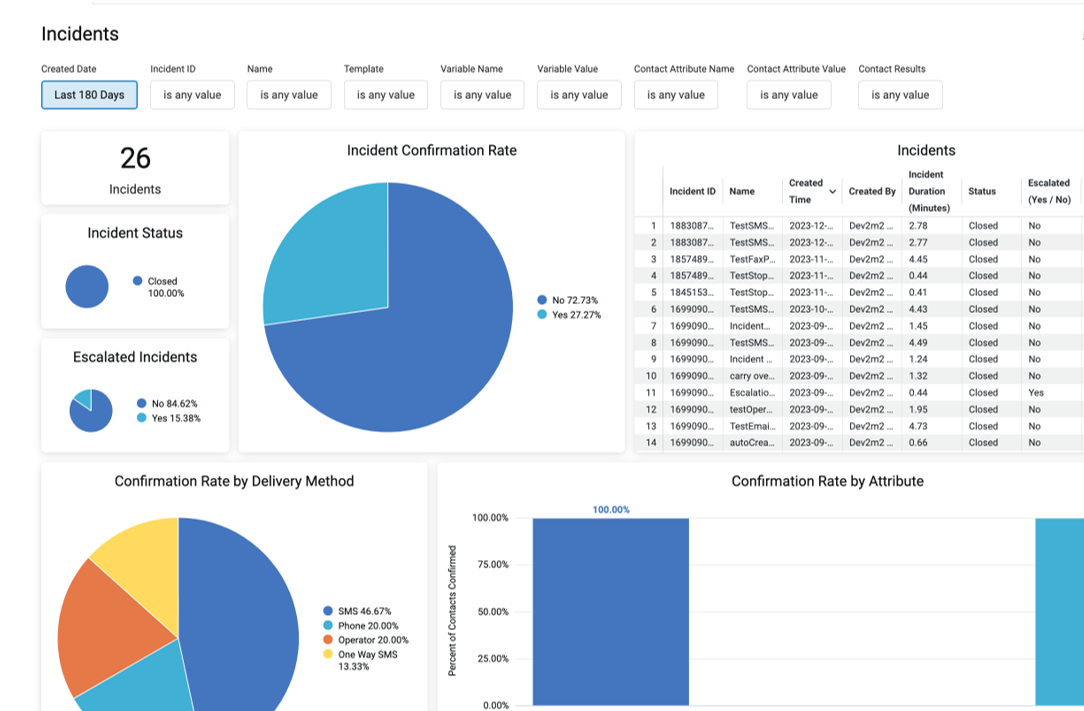1084x711 pixels.
Task: Click the dark-blue 100.00% bar in Confirmation Rate by Attribute
Action: (x=610, y=611)
